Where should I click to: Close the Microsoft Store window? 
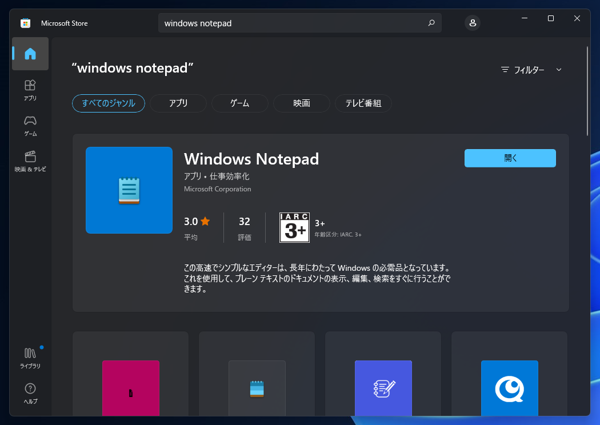[x=577, y=18]
